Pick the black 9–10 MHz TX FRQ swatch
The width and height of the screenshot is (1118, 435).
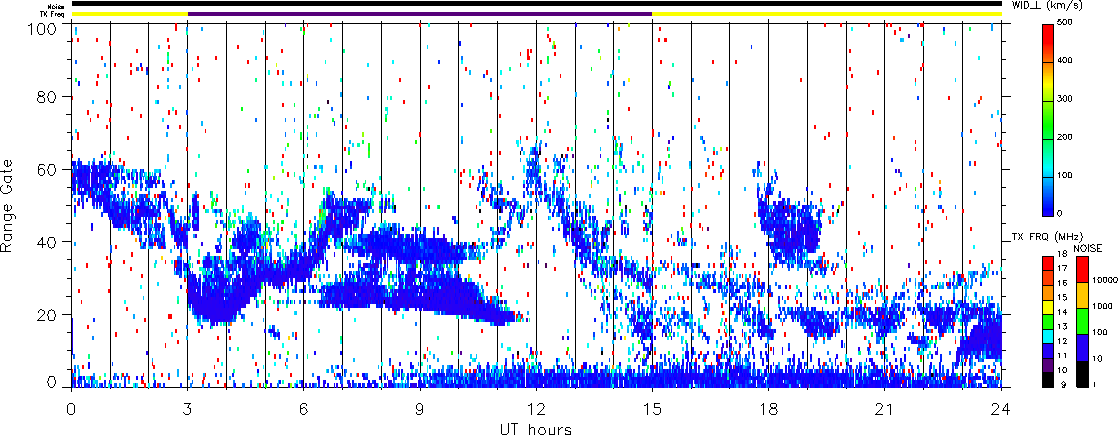[1049, 378]
